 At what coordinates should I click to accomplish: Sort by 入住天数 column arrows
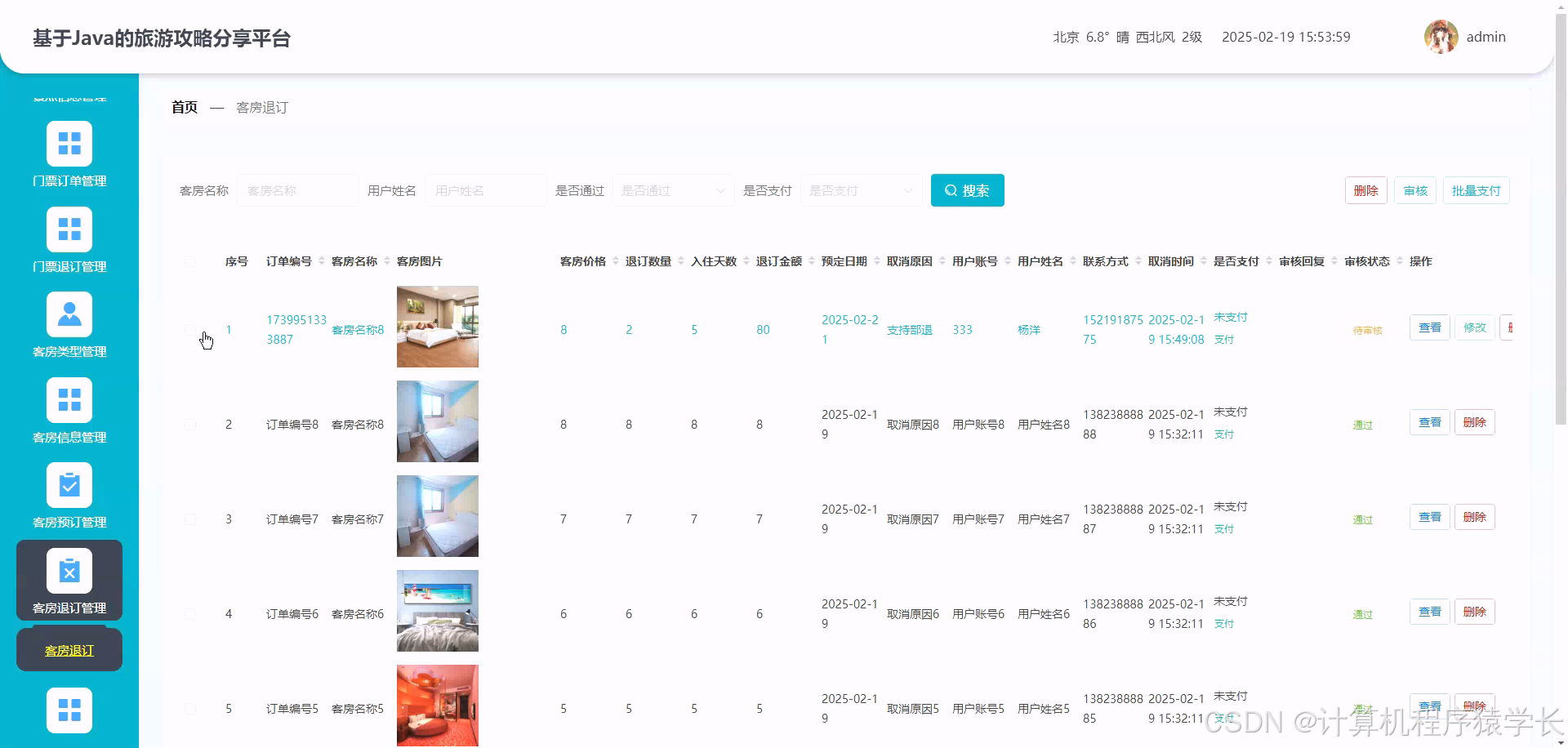746,261
